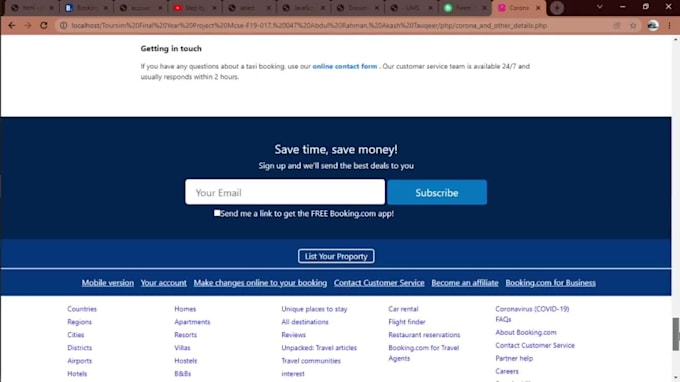
Task: Click the vertical scrollbar thumb
Action: click(x=676, y=334)
